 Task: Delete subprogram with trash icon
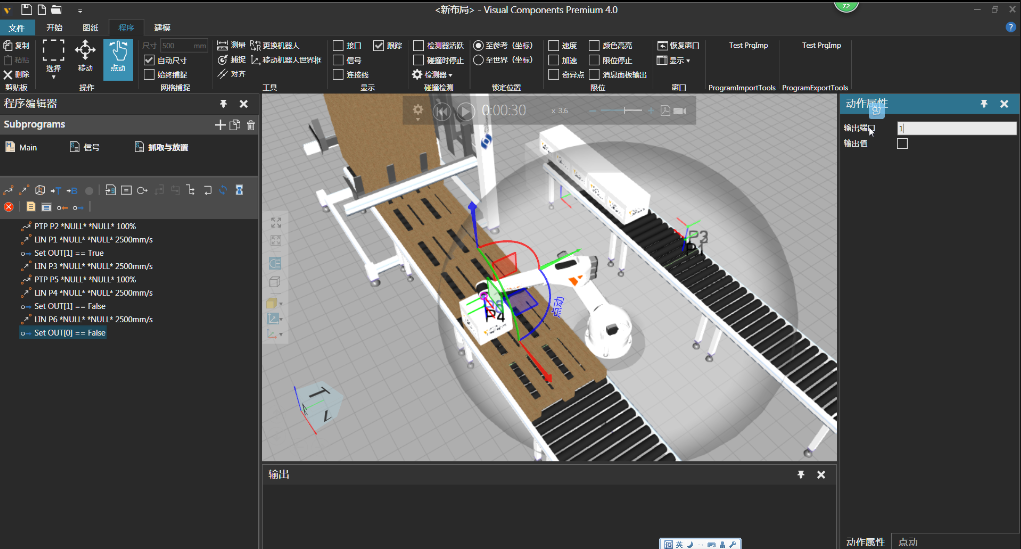[x=251, y=124]
